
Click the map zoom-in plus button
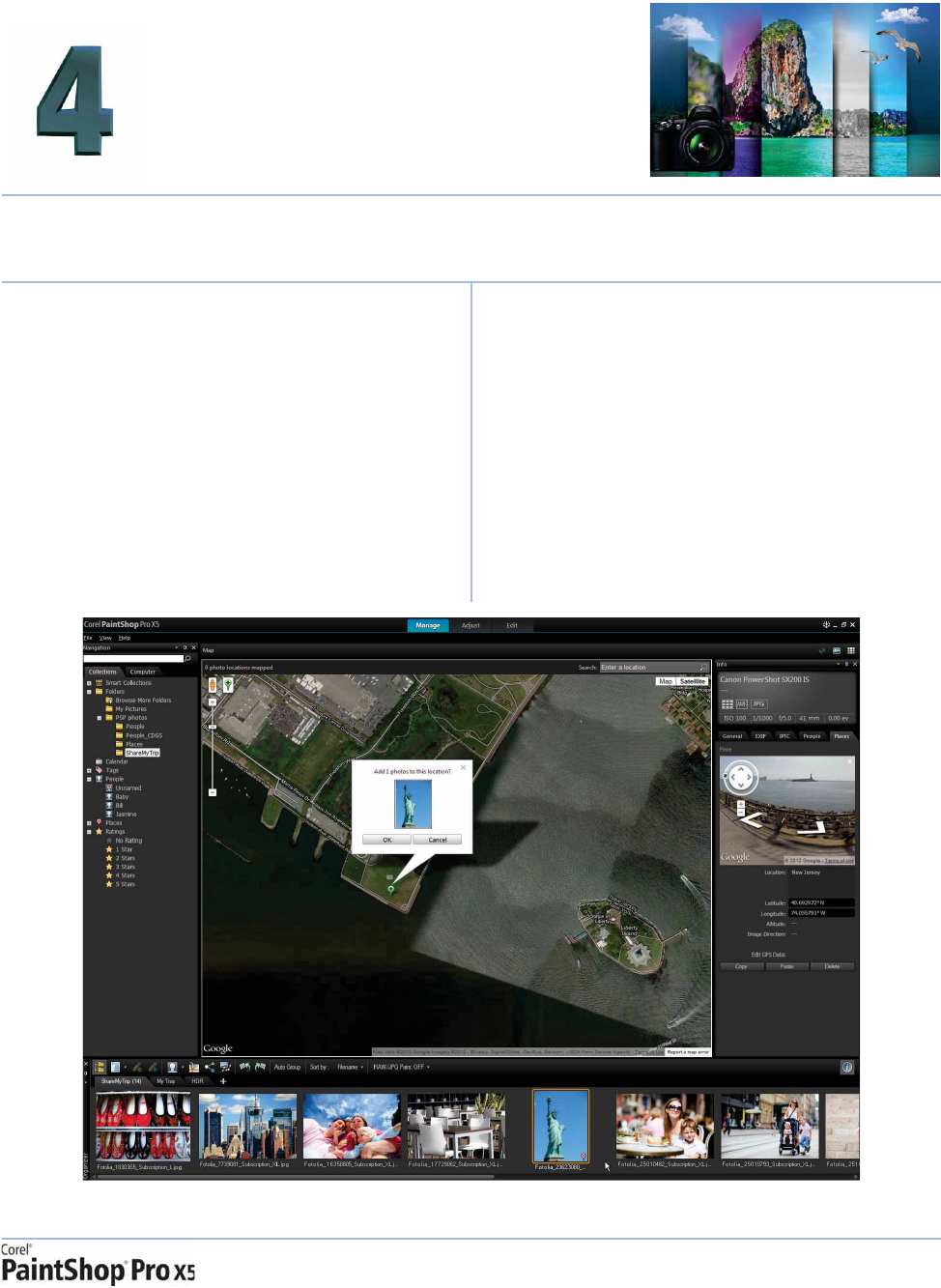[213, 702]
